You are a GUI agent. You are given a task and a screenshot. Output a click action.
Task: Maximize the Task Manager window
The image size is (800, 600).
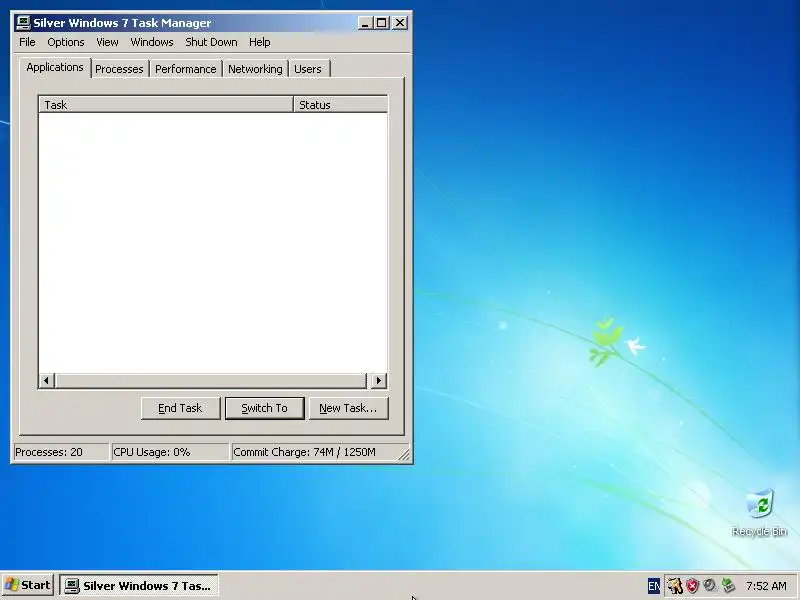[381, 23]
